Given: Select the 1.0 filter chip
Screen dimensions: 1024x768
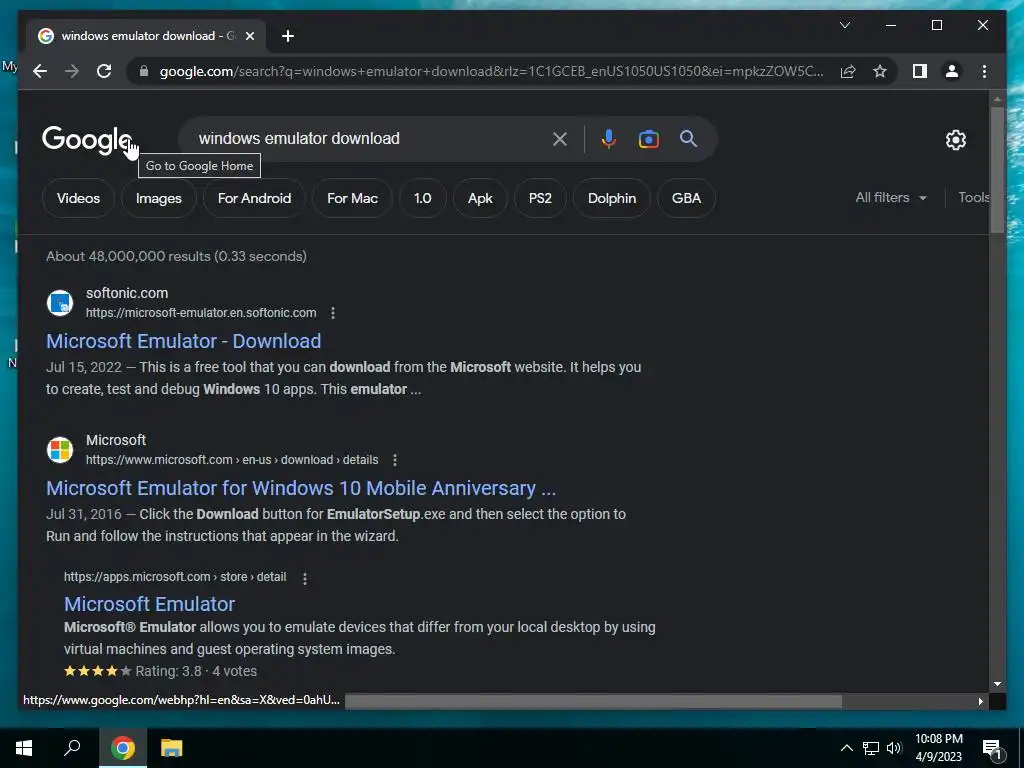Looking at the screenshot, I should click(x=423, y=198).
